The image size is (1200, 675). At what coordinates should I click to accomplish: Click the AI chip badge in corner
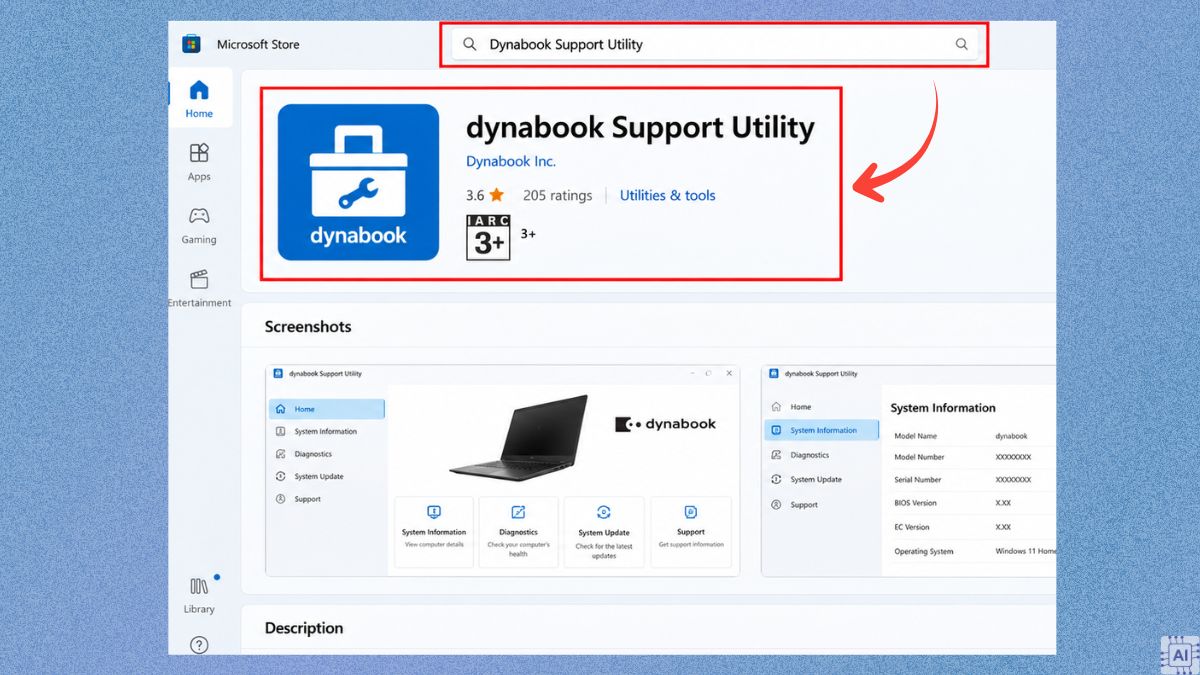pos(1179,654)
